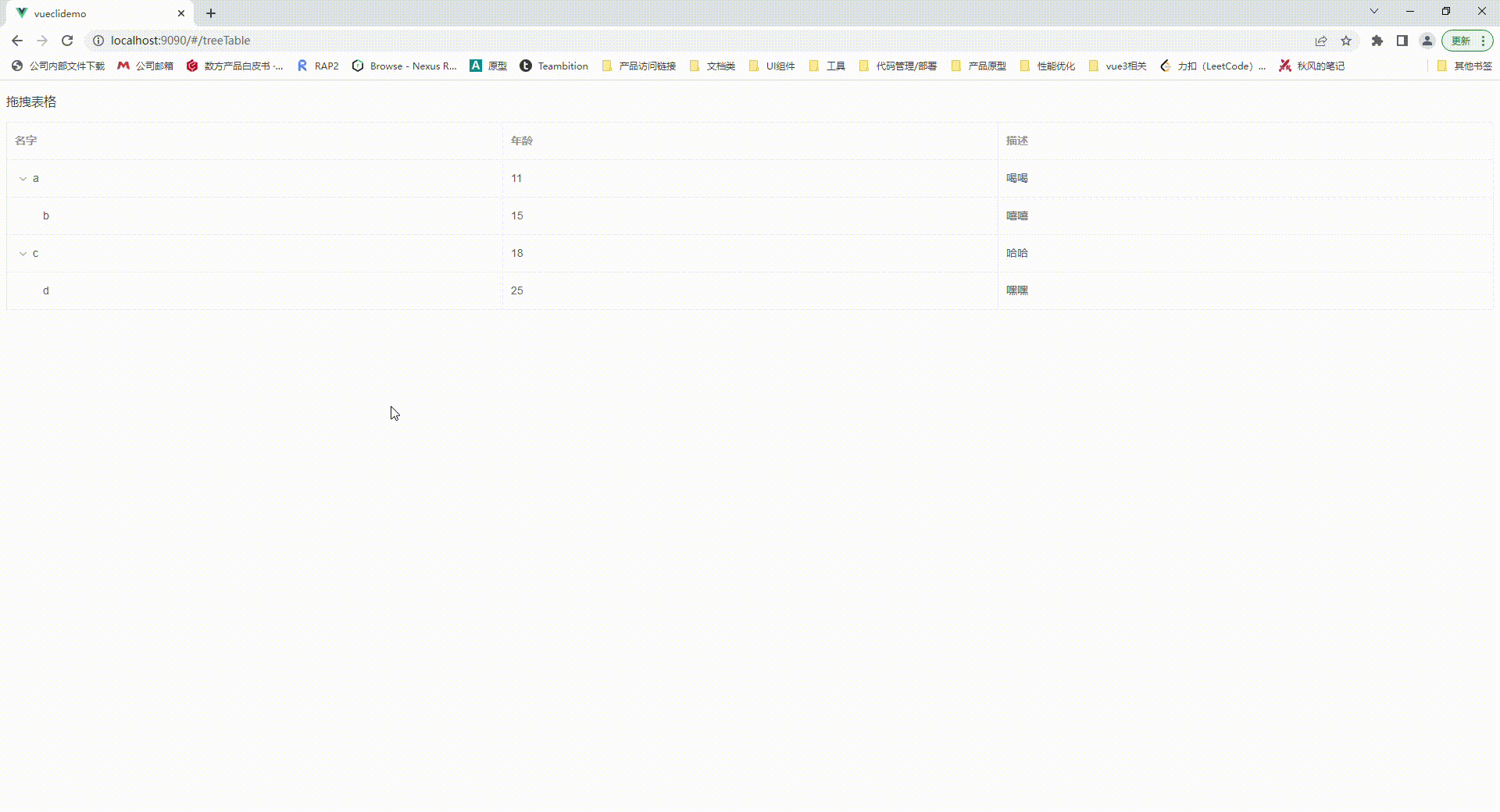Click the browser Back button
This screenshot has height=812, width=1500.
[x=16, y=41]
